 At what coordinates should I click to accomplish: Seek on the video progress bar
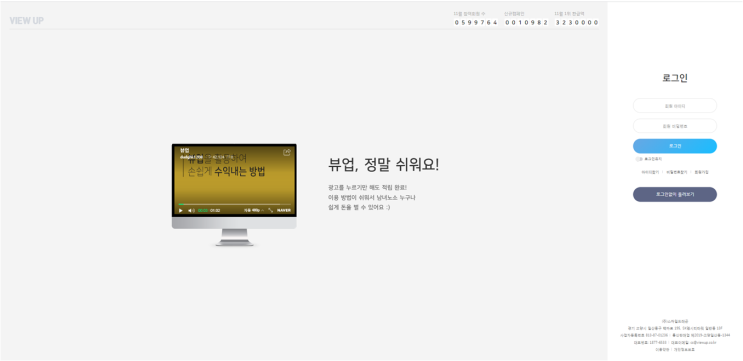(x=235, y=204)
